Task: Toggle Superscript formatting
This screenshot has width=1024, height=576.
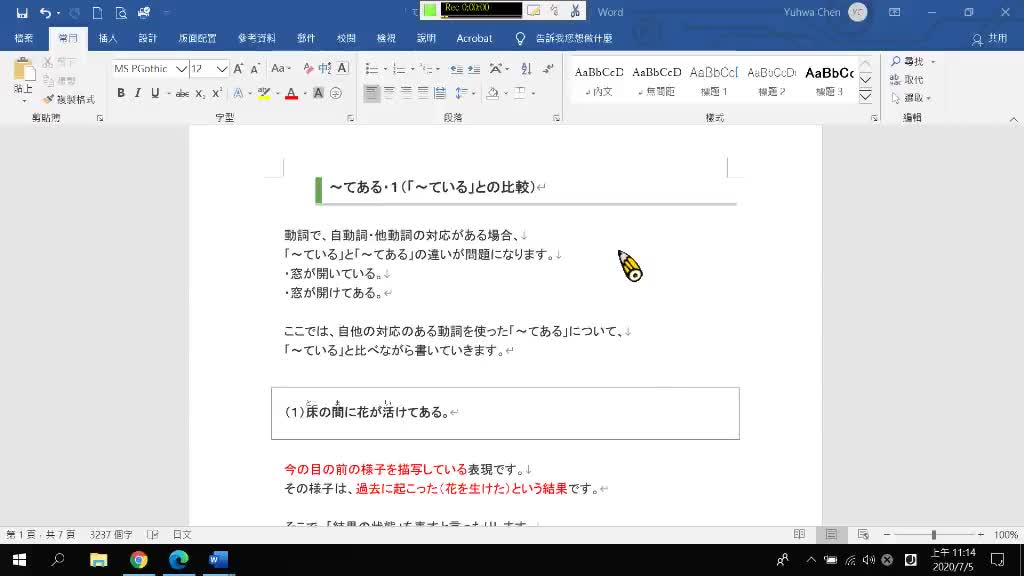Action: click(x=217, y=93)
